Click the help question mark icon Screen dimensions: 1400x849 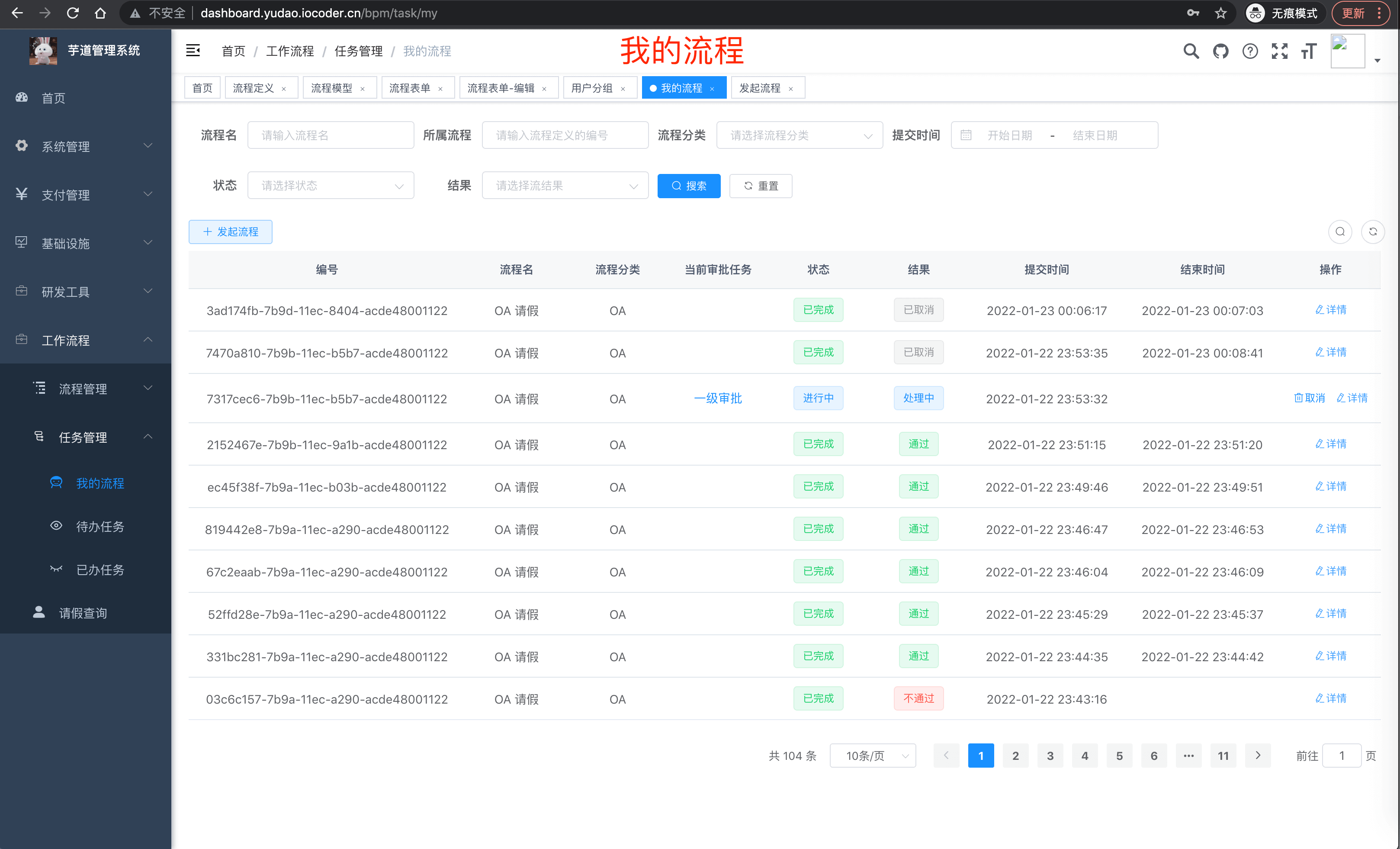tap(1250, 51)
